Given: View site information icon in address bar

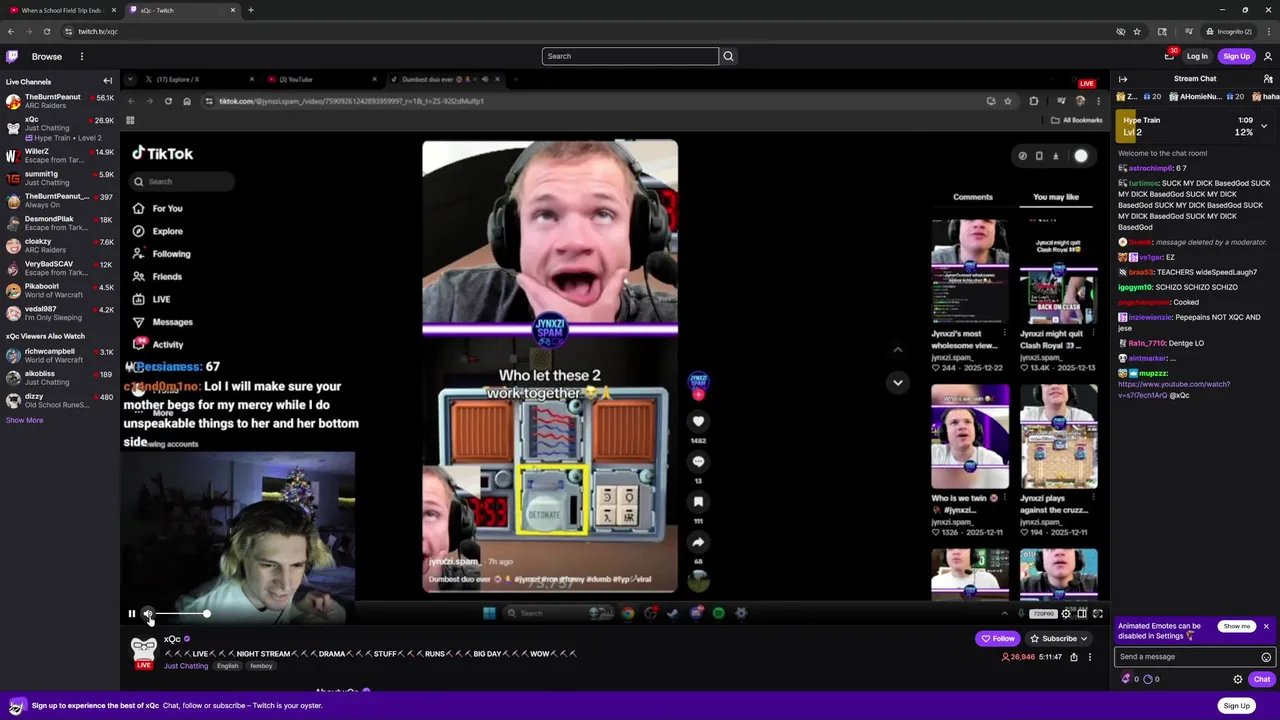Looking at the screenshot, I should 69,31.
